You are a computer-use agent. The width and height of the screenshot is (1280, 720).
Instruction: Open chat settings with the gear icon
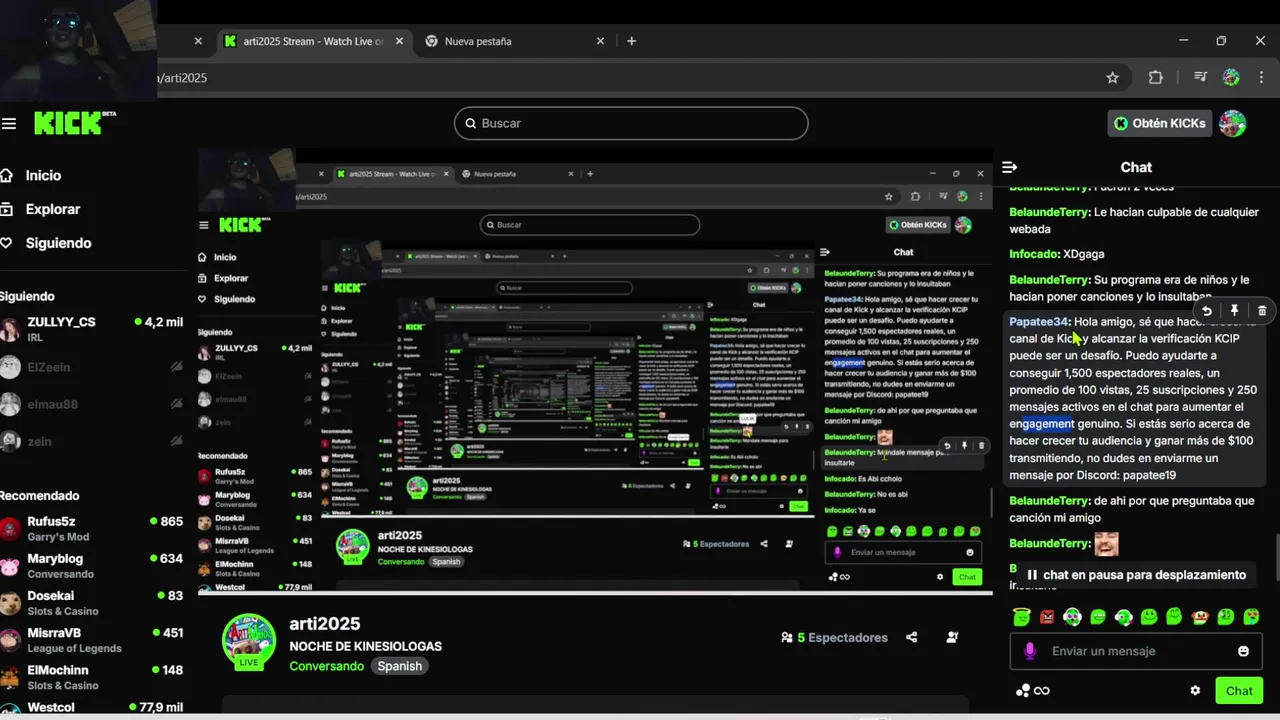click(1195, 690)
